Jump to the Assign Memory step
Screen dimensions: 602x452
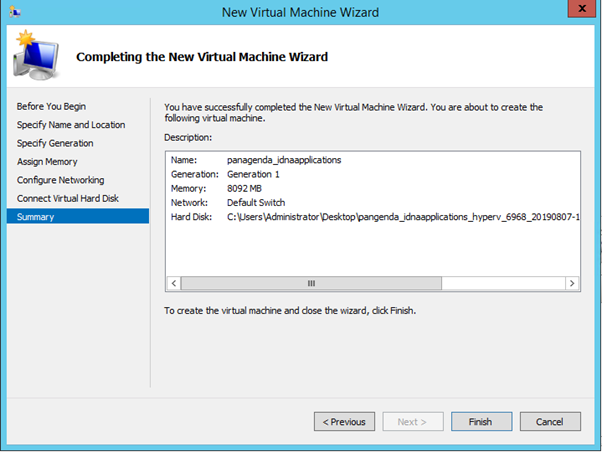point(47,162)
